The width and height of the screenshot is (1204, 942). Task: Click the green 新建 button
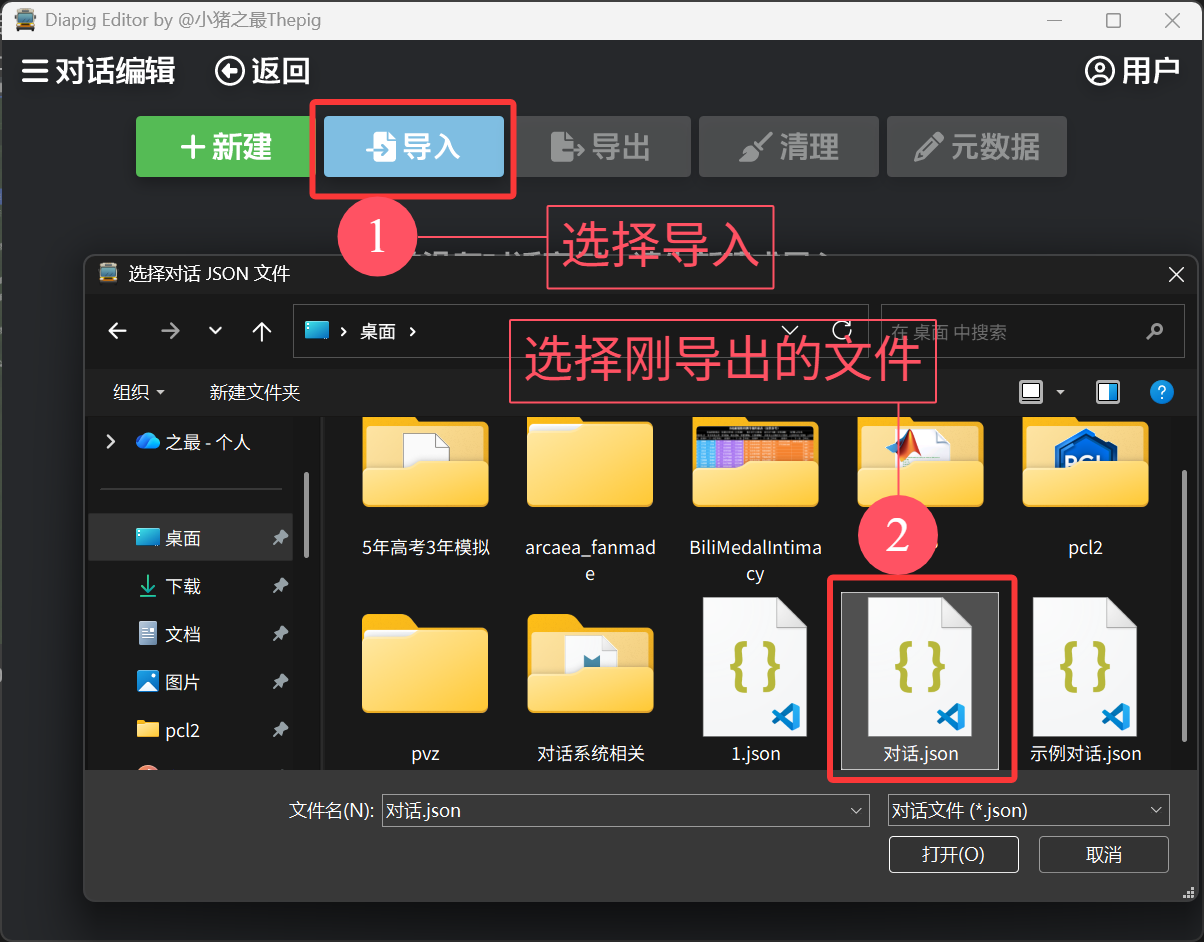click(226, 147)
